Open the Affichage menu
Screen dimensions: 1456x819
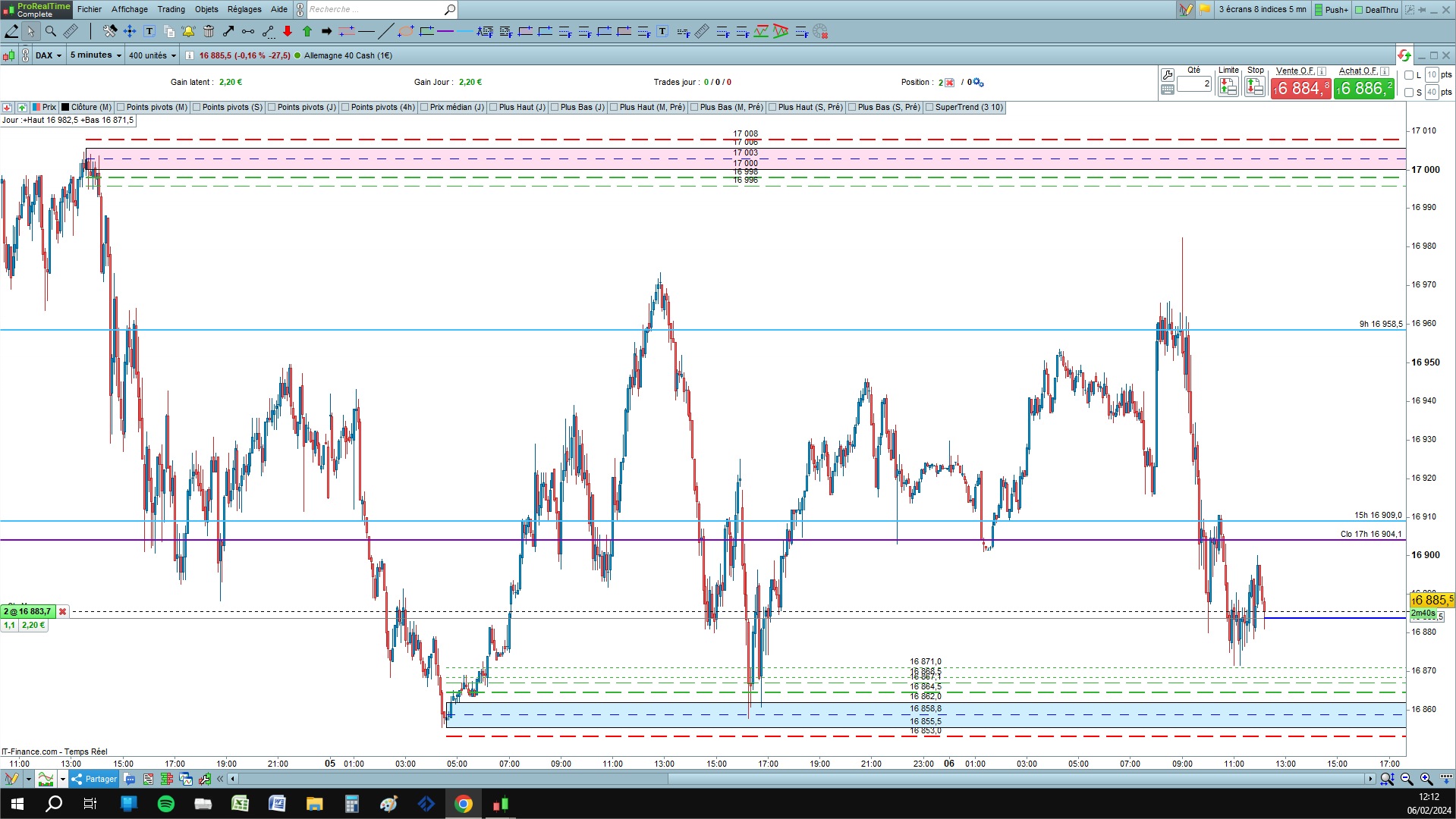pyautogui.click(x=130, y=10)
